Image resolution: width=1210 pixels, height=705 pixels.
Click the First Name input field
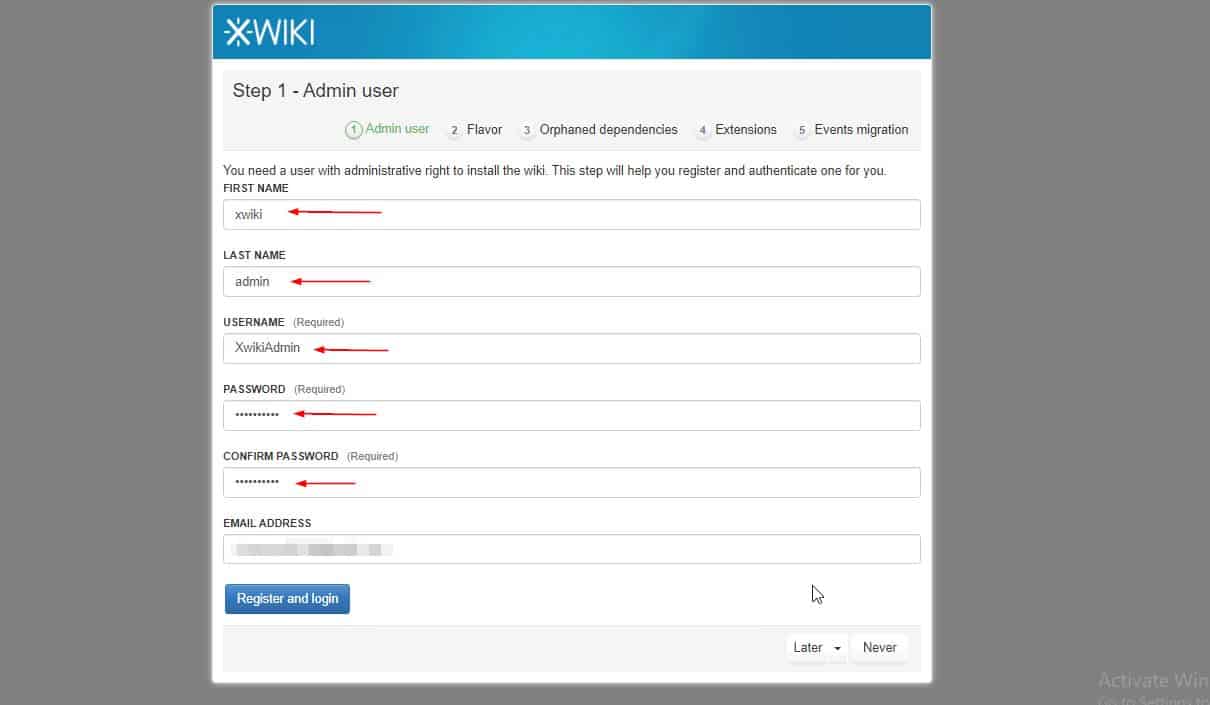[x=571, y=214]
